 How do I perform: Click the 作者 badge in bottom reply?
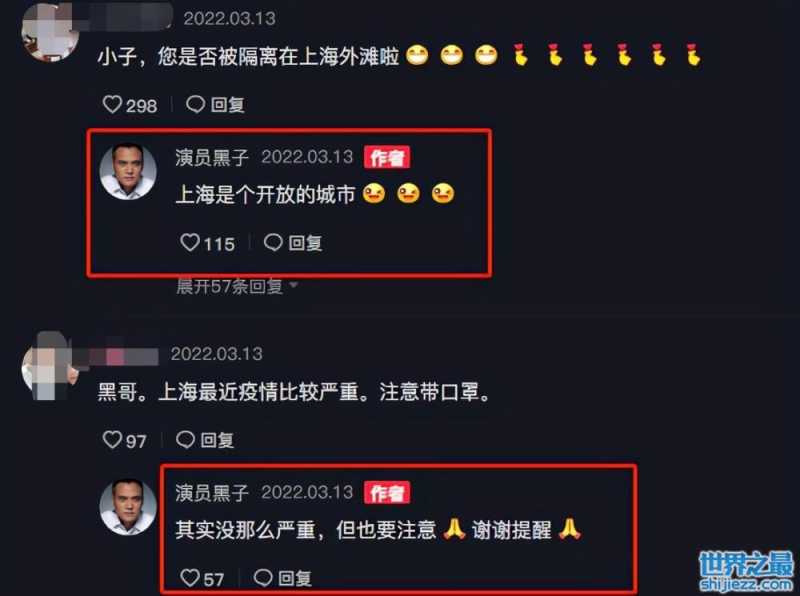tap(387, 493)
